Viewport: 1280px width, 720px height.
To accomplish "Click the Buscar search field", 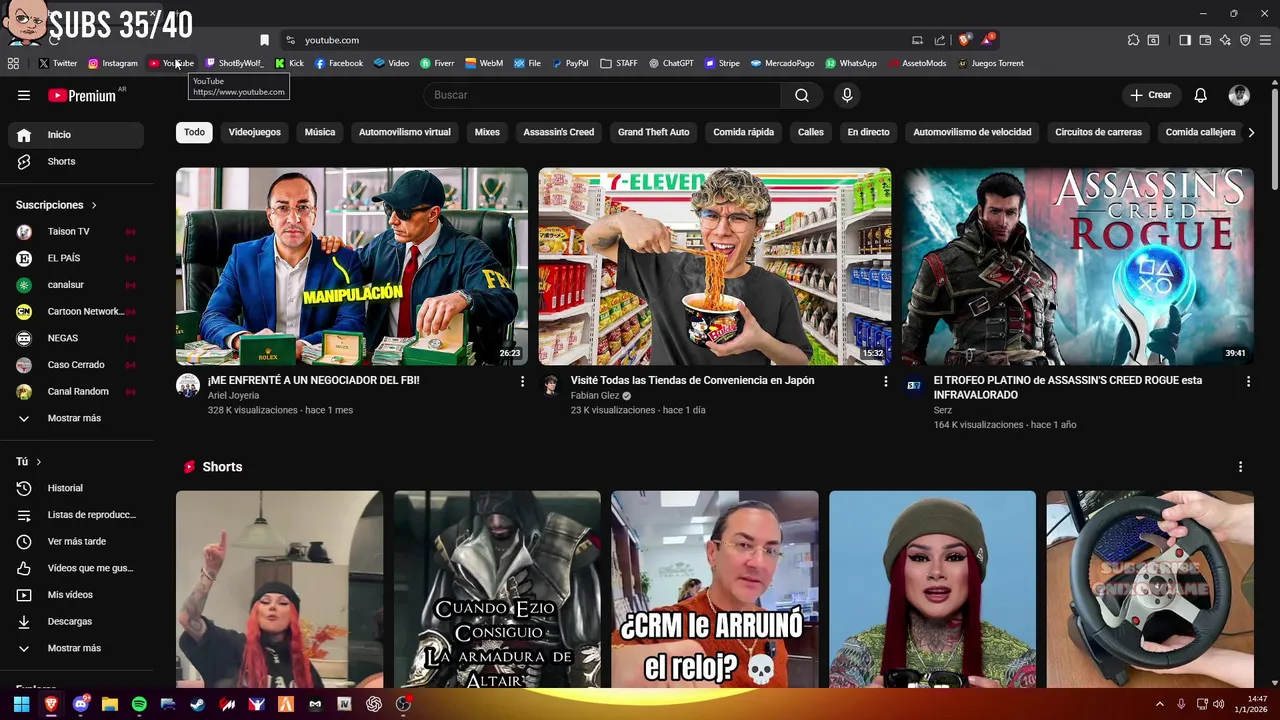I will click(602, 95).
